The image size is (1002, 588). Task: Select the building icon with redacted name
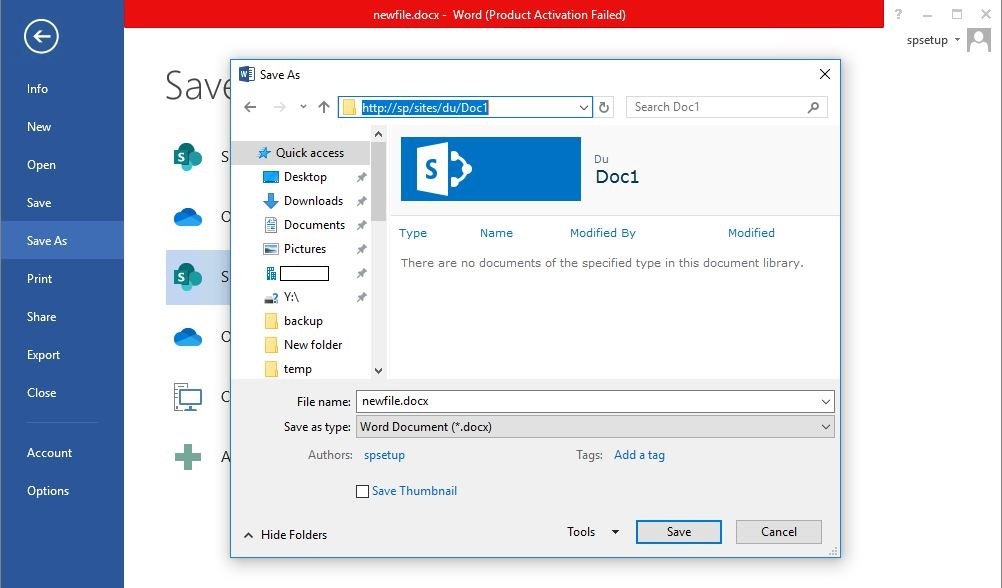(x=271, y=274)
